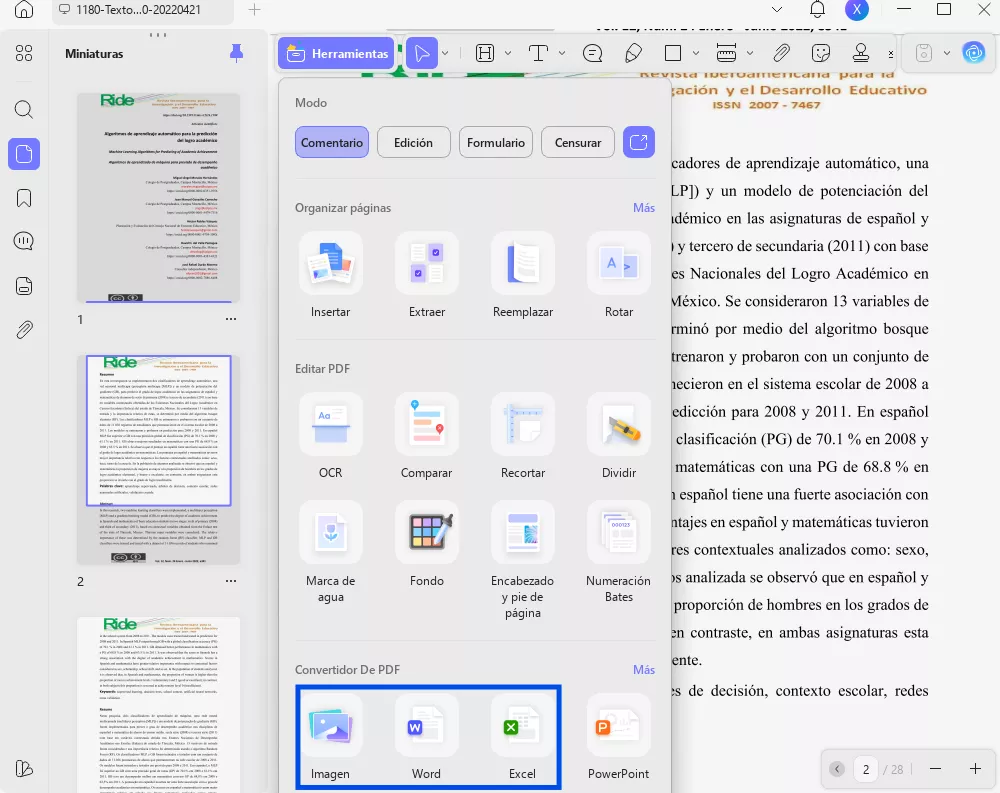Open the bookmarks sidebar panel
Image resolution: width=1000 pixels, height=793 pixels.
[x=24, y=198]
